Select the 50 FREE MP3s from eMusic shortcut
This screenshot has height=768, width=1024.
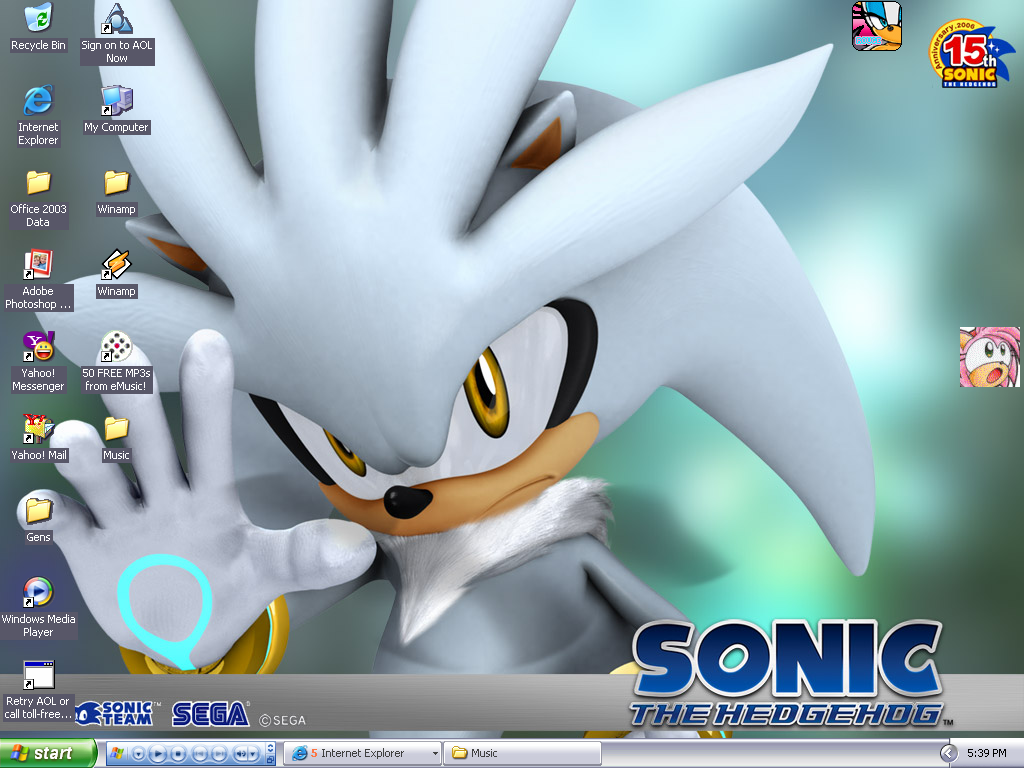(x=117, y=362)
